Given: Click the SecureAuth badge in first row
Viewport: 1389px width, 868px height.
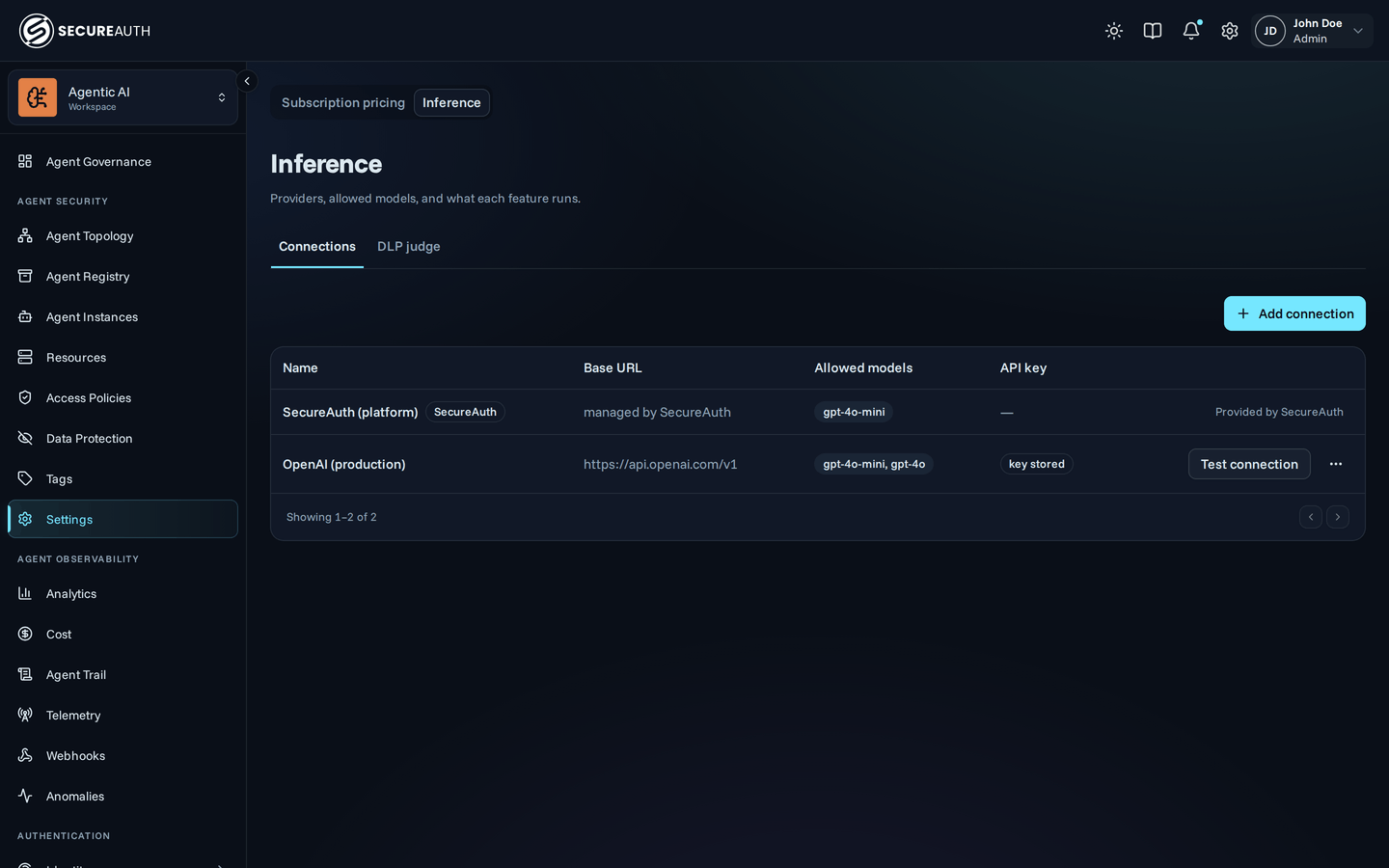Looking at the screenshot, I should tap(465, 412).
